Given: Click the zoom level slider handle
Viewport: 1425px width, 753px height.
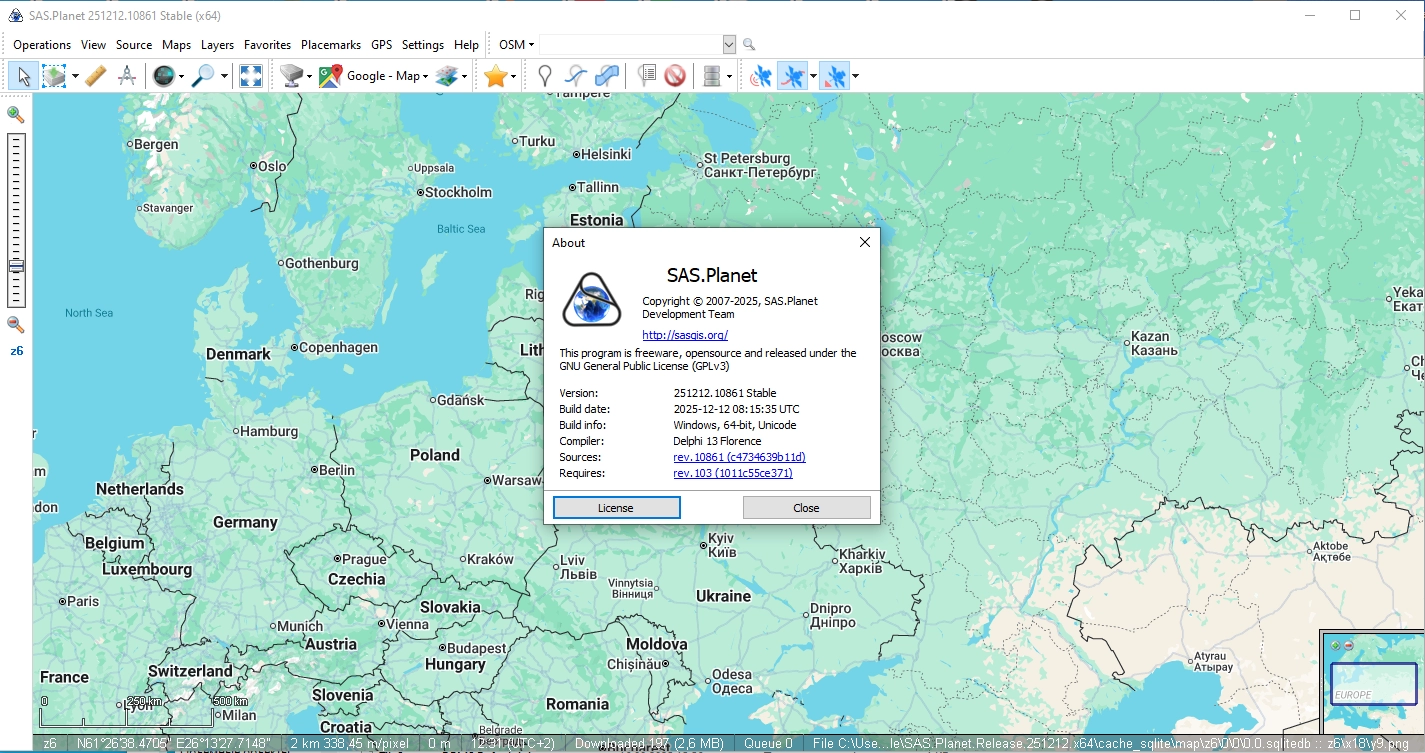Looking at the screenshot, I should pos(16,266).
